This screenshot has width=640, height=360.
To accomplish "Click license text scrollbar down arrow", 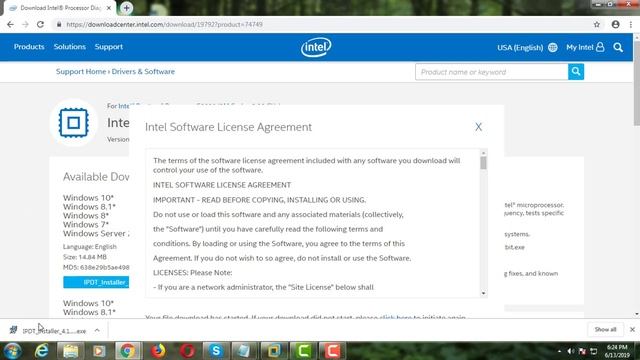I will (483, 293).
